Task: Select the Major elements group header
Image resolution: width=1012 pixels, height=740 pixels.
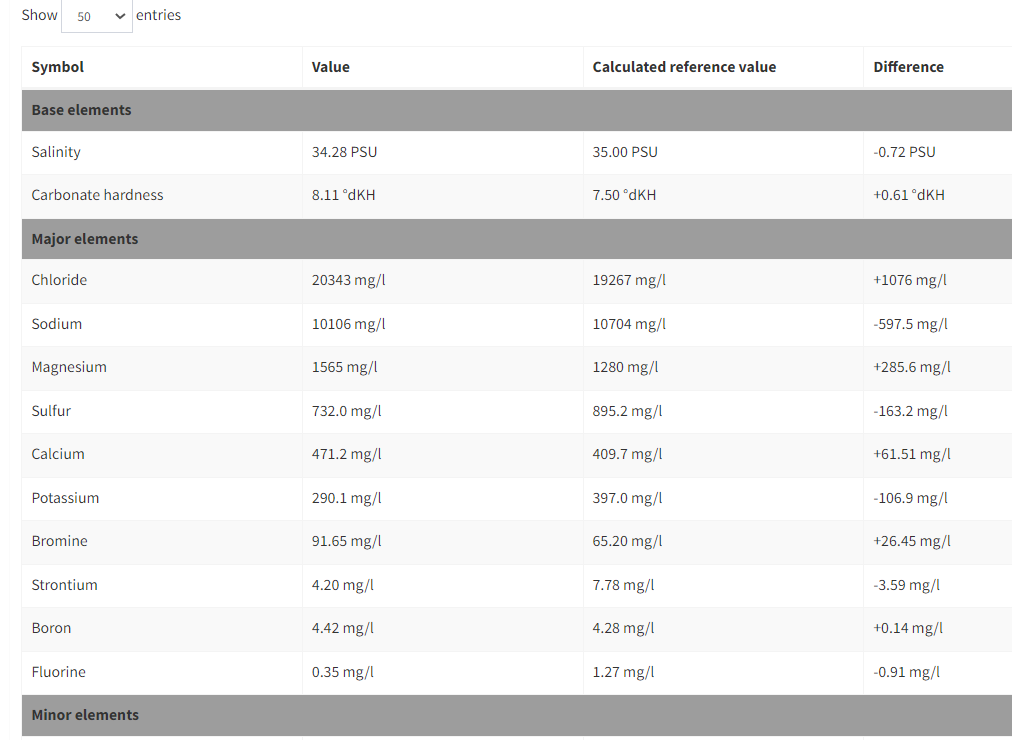Action: [x=85, y=239]
